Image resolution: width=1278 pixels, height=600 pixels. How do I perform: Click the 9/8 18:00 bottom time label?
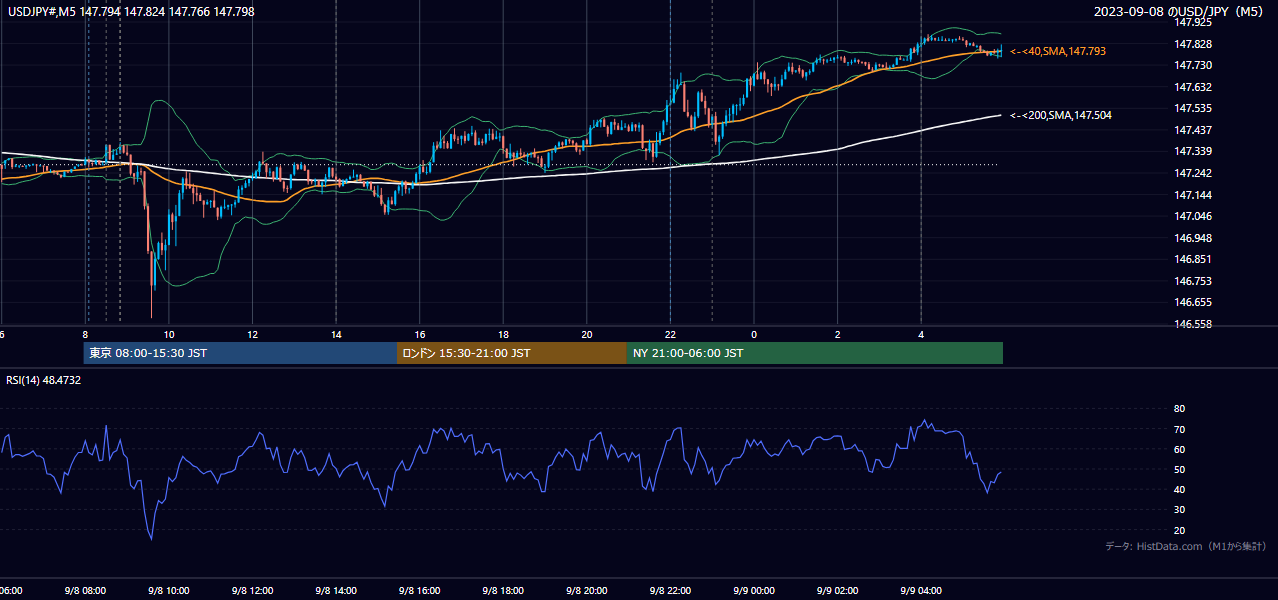point(503,591)
